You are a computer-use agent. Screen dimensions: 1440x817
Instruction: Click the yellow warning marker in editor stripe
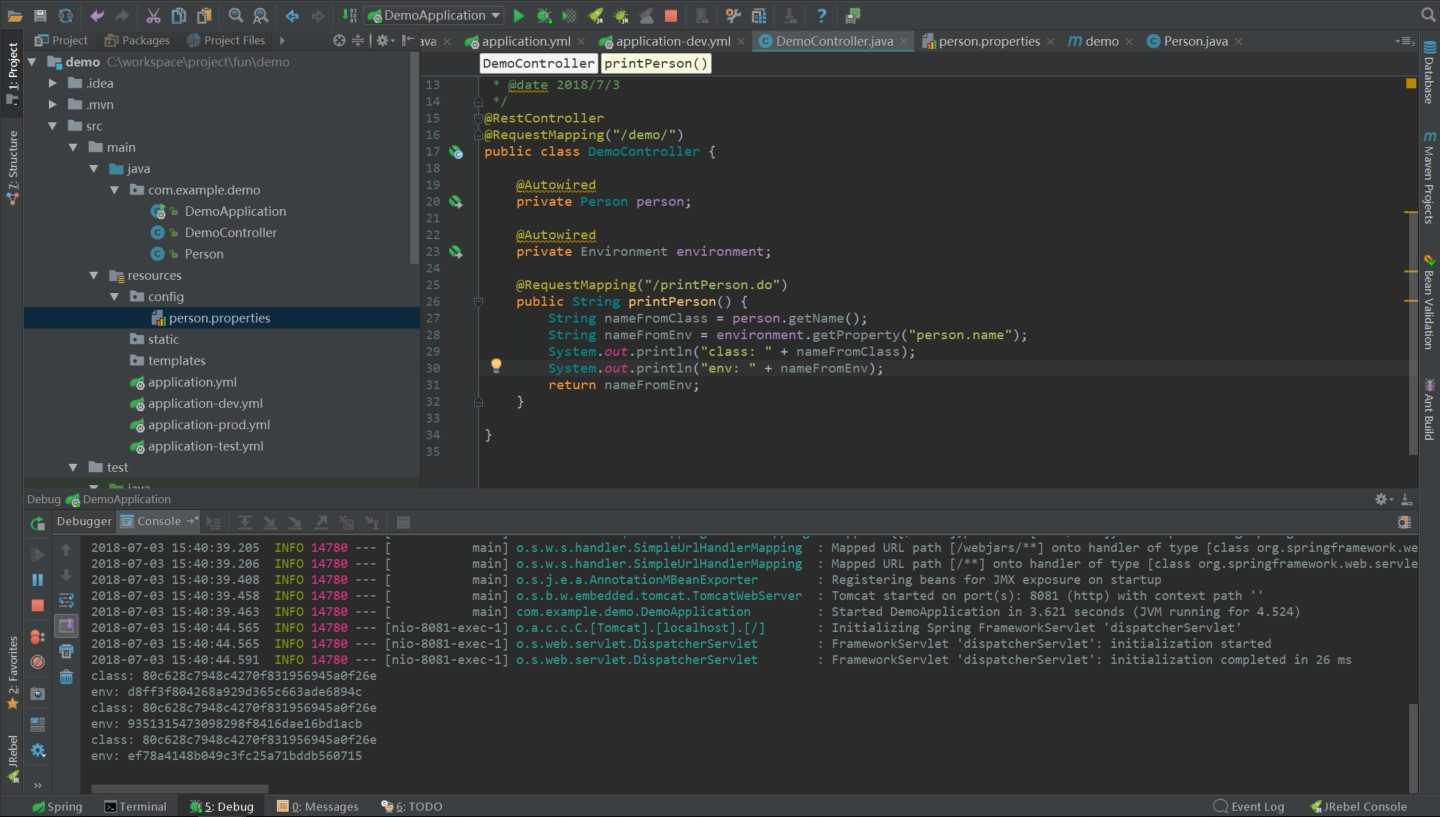1411,84
